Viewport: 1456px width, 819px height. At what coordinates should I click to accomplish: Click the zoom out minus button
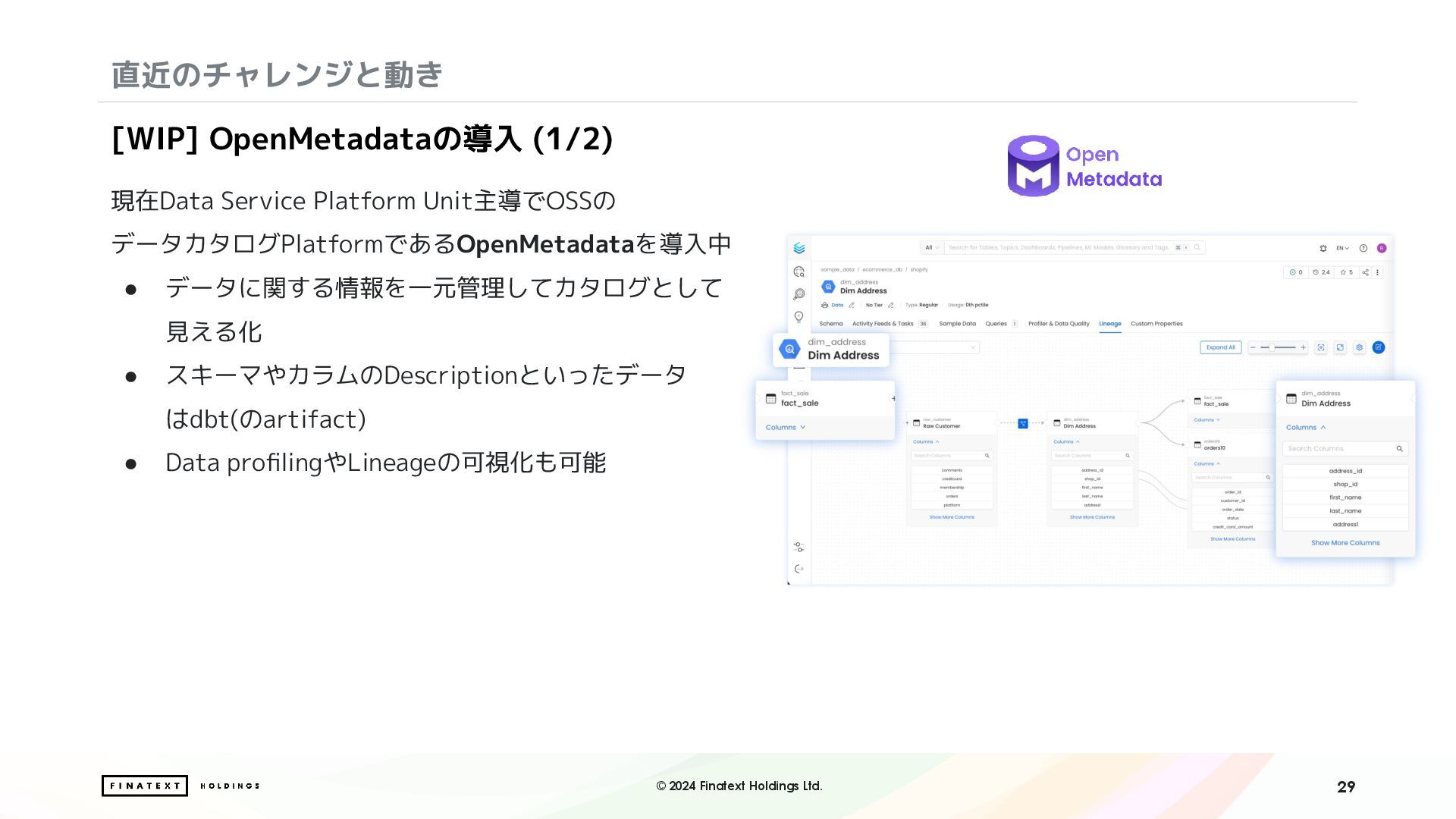(1254, 347)
